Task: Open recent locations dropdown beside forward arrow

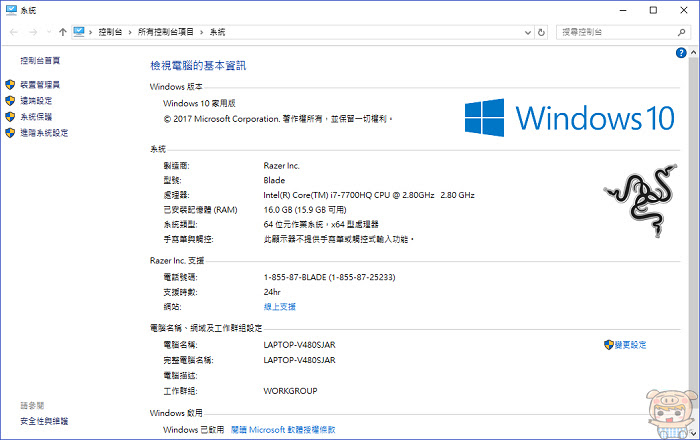Action: pos(49,32)
